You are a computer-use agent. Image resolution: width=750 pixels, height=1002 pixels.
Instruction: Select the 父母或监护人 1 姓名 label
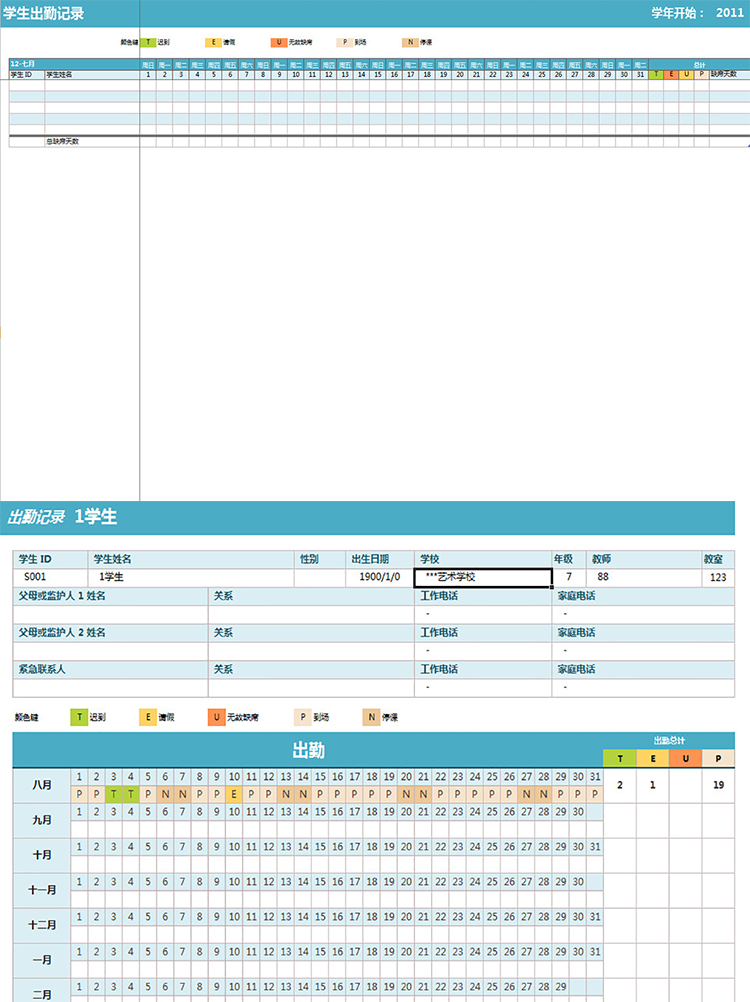[x=62, y=596]
